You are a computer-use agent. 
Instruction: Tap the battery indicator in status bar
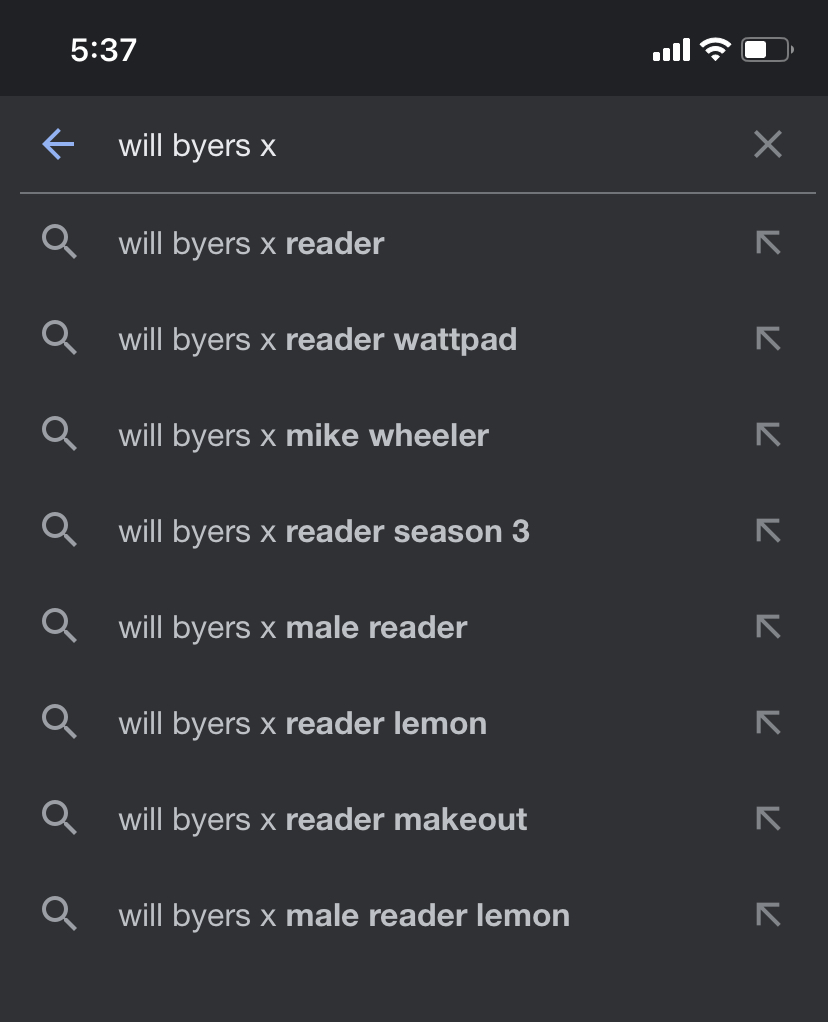(767, 49)
